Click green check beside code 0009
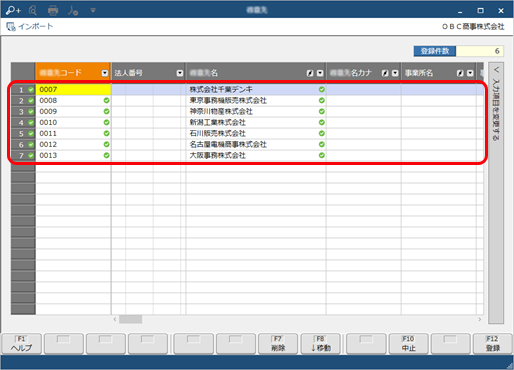 [106, 111]
